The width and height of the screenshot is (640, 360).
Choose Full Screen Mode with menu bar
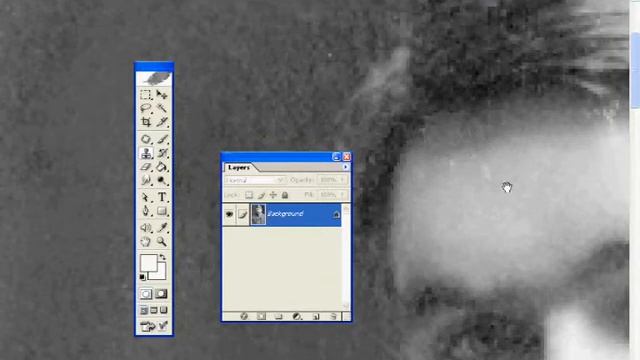154,311
